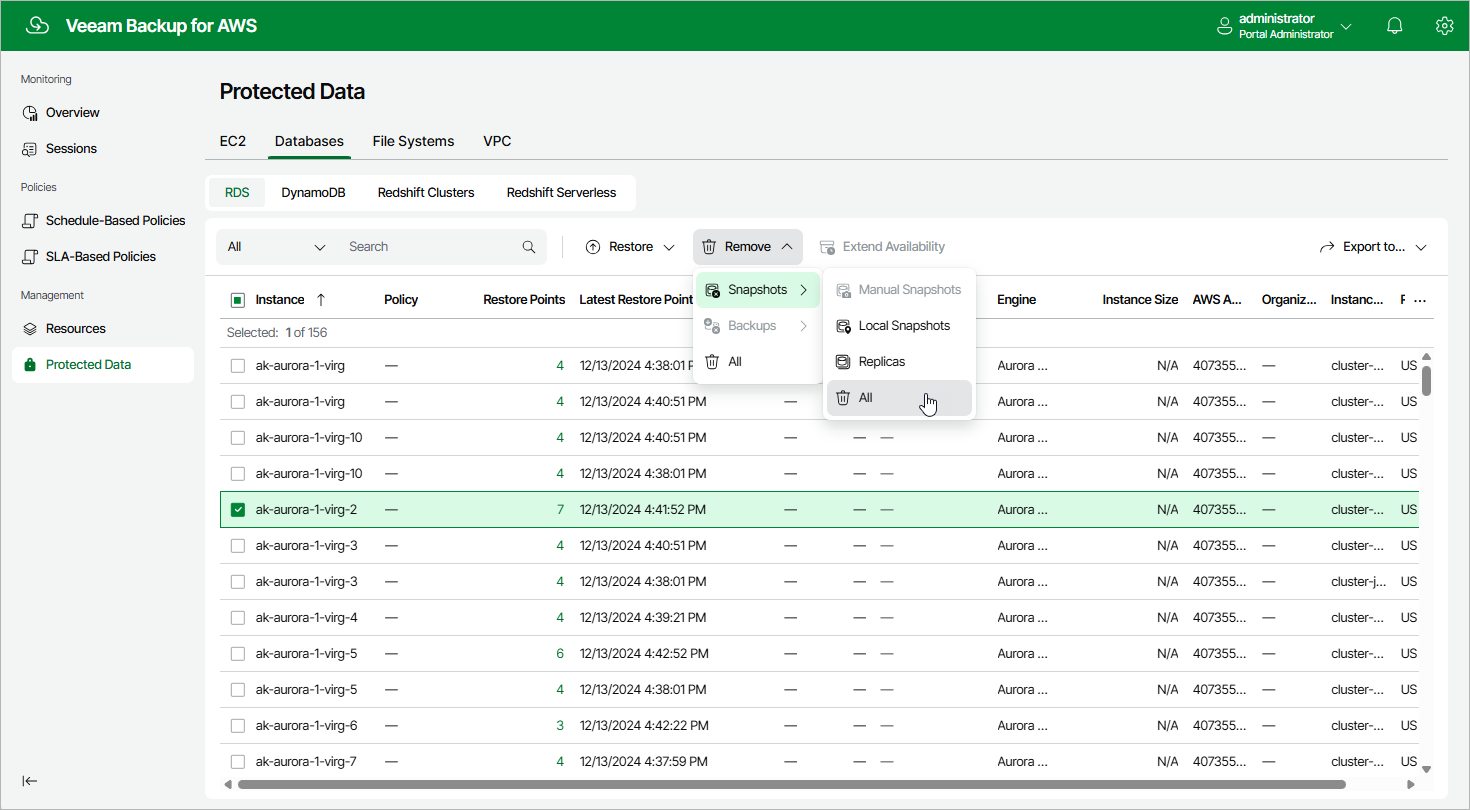
Task: Switch to the VPC tab
Action: 497,142
